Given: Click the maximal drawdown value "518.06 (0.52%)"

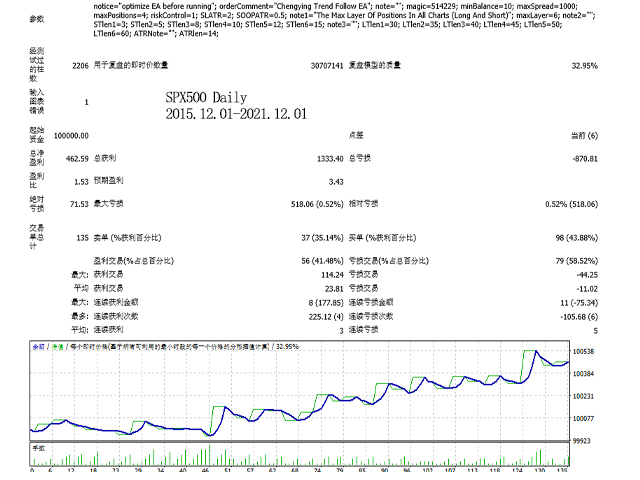Looking at the screenshot, I should click(x=317, y=204).
